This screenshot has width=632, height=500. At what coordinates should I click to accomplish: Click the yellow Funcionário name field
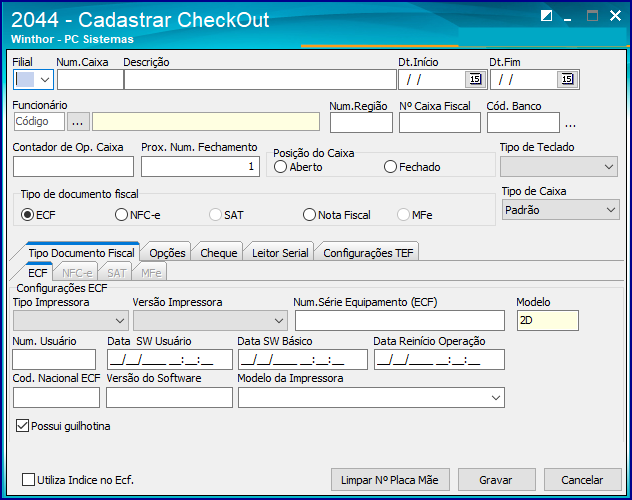206,122
